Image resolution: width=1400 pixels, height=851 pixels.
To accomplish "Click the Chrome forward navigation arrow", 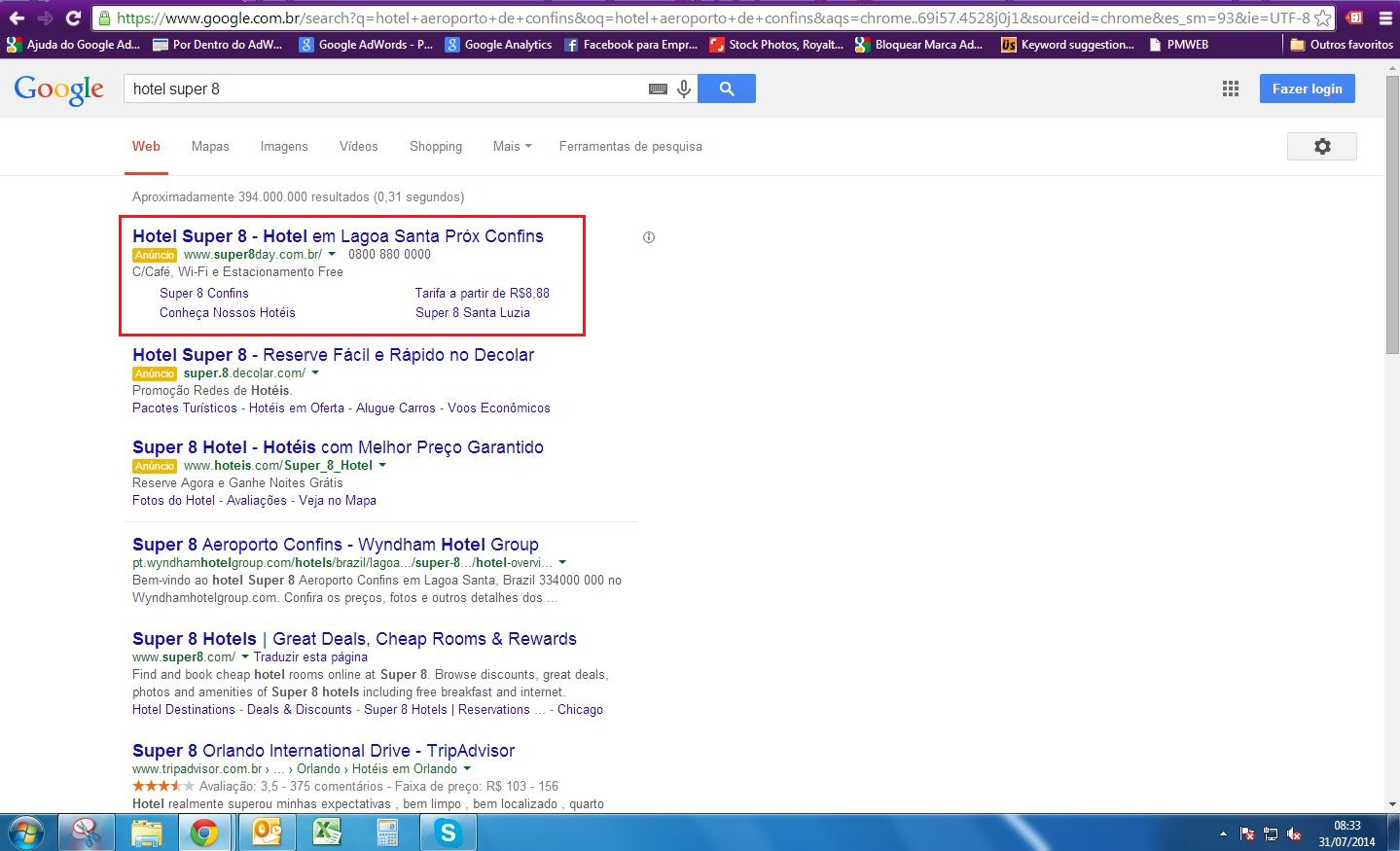I will [x=45, y=18].
